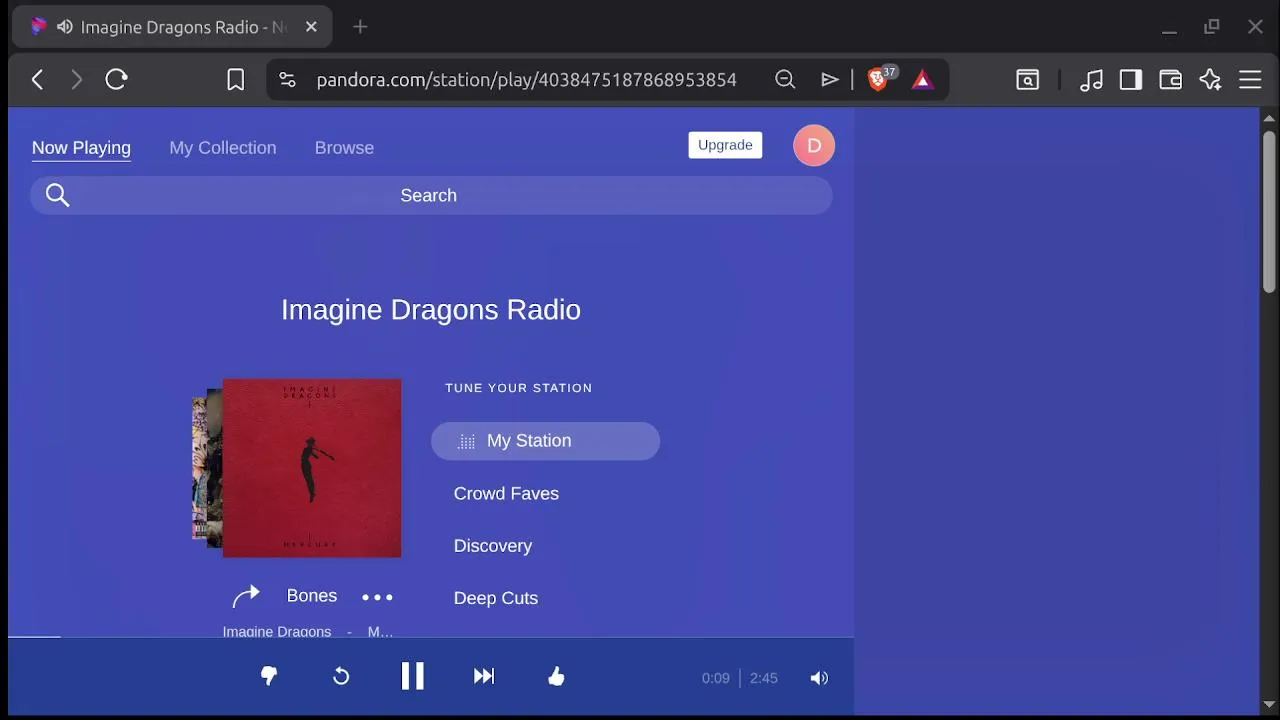Select Discovery station mode
The width and height of the screenshot is (1280, 720).
click(493, 546)
